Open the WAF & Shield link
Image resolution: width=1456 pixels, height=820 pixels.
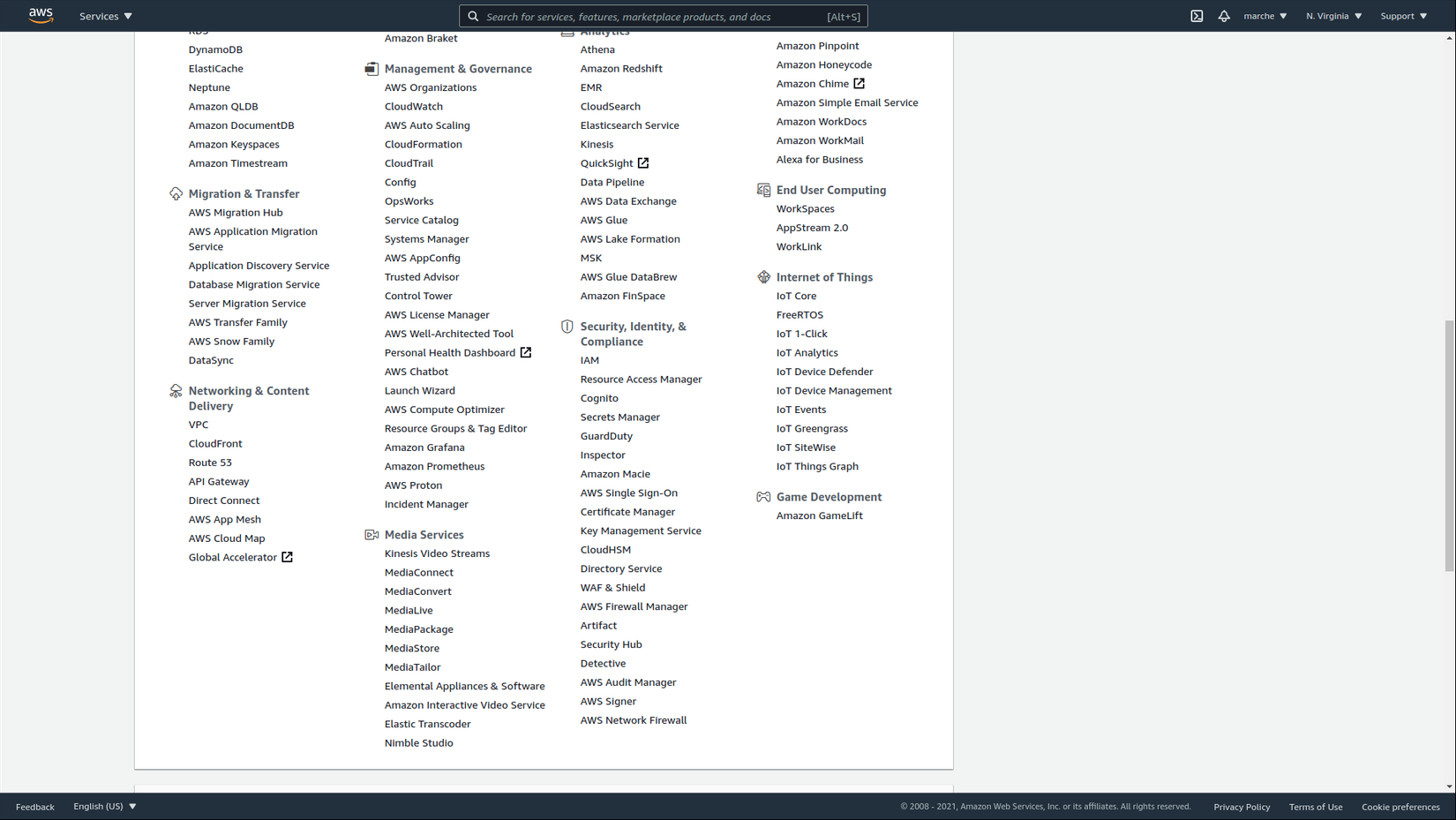pyautogui.click(x=612, y=588)
